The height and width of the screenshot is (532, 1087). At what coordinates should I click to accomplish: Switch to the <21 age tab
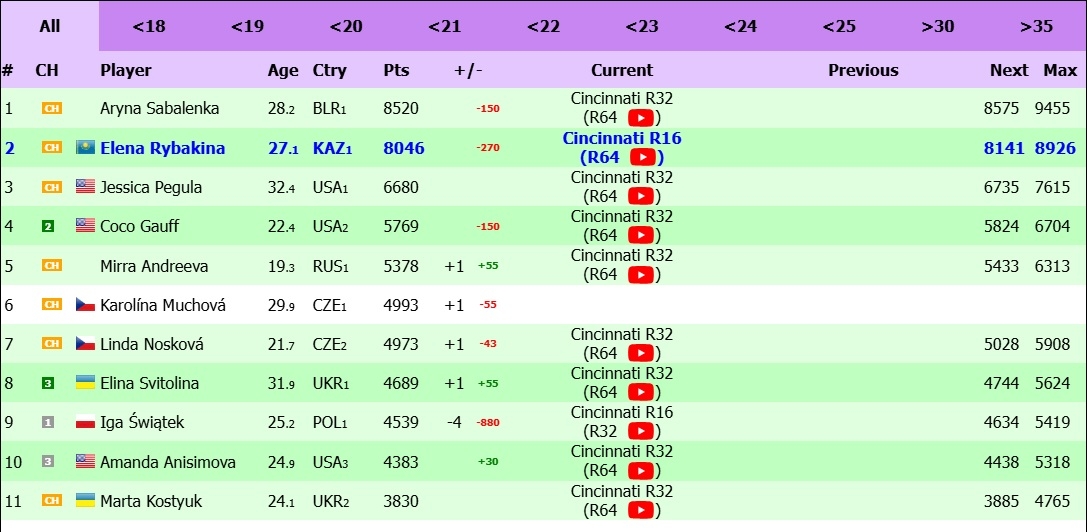click(x=444, y=26)
